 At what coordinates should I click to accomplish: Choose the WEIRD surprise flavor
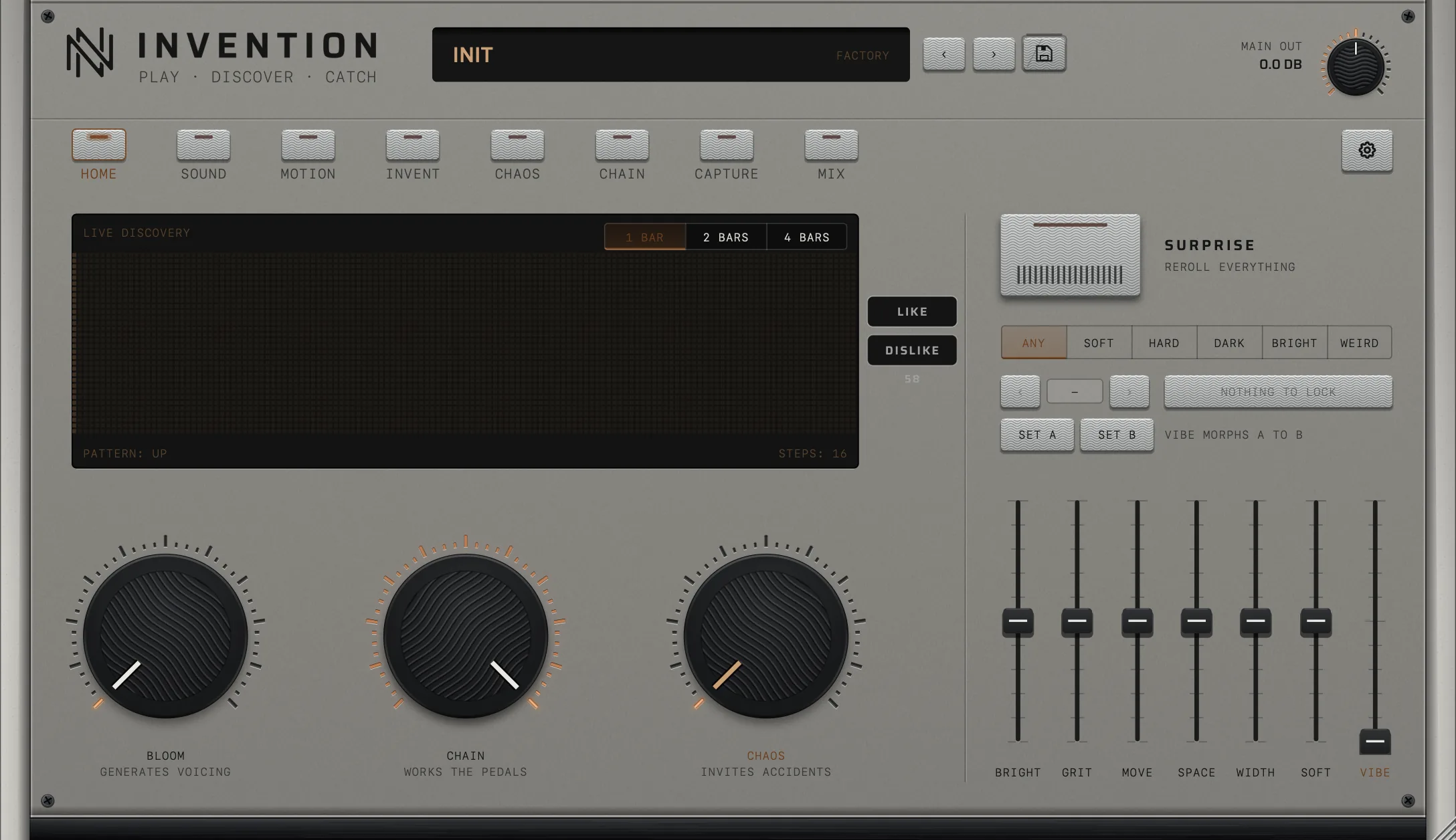(x=1360, y=342)
